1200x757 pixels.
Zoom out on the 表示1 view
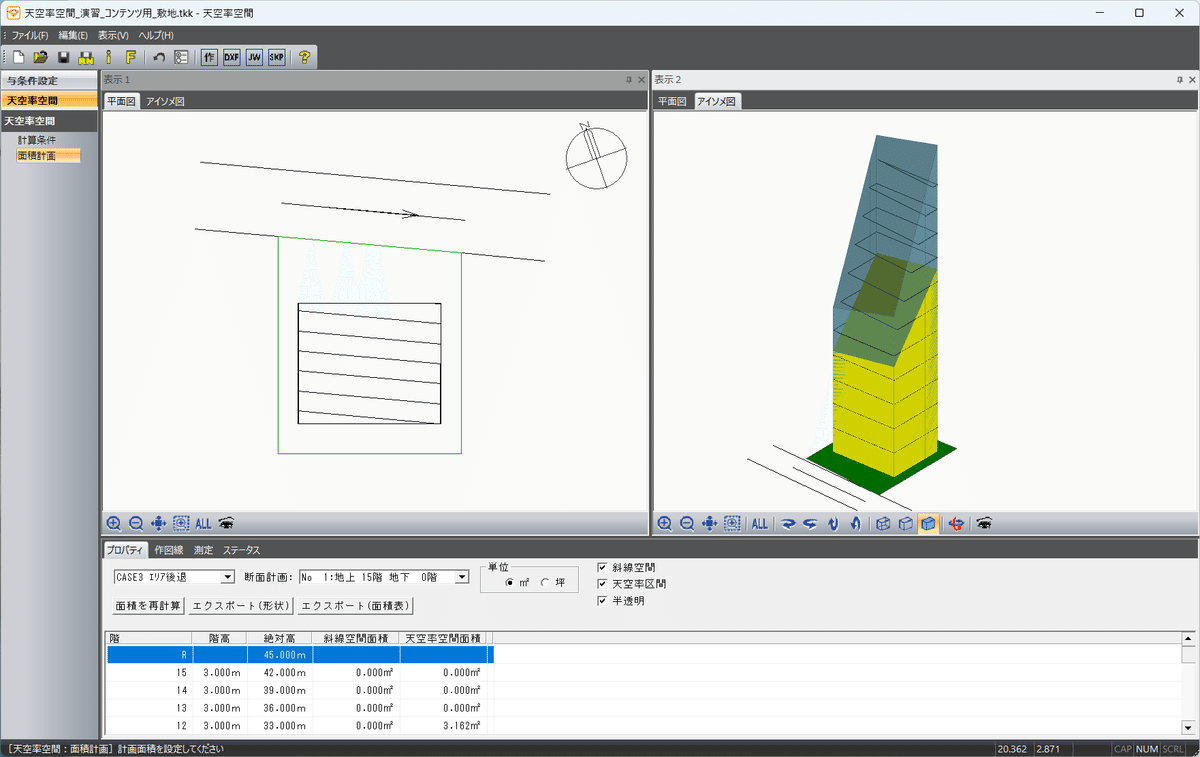click(136, 523)
